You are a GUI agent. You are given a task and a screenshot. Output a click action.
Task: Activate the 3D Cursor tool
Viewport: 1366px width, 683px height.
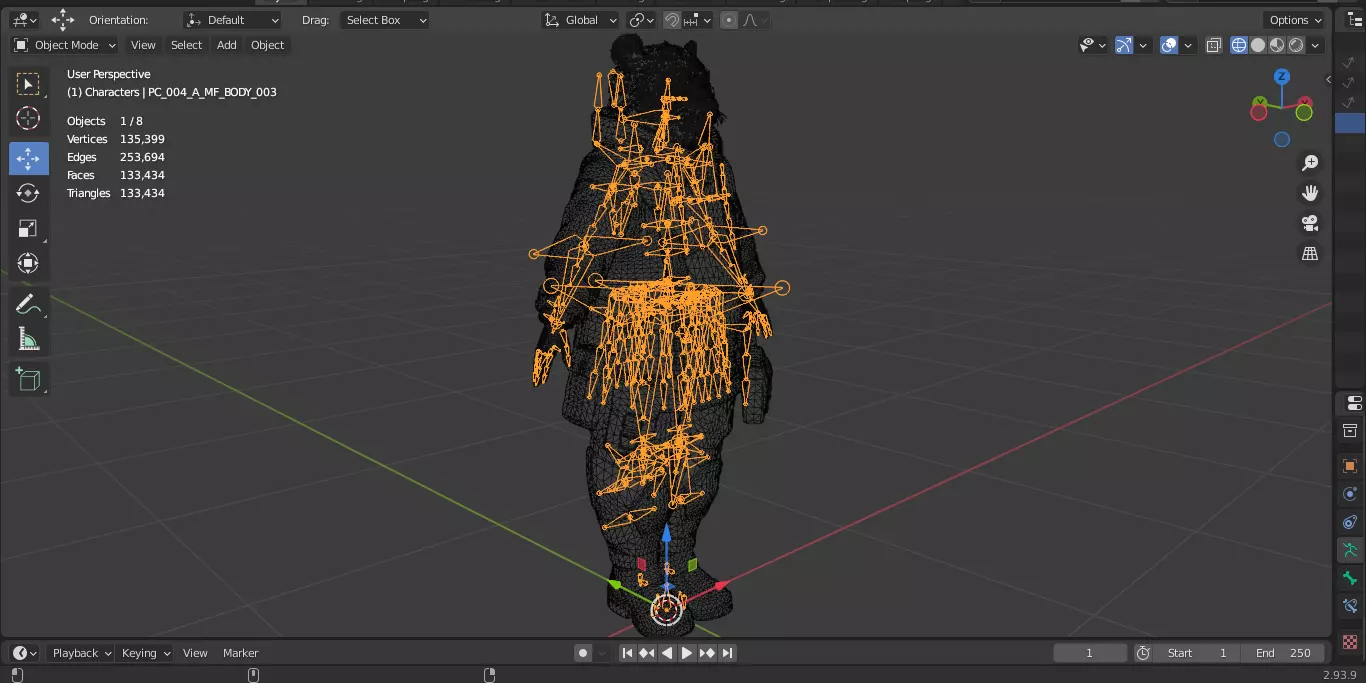click(28, 118)
